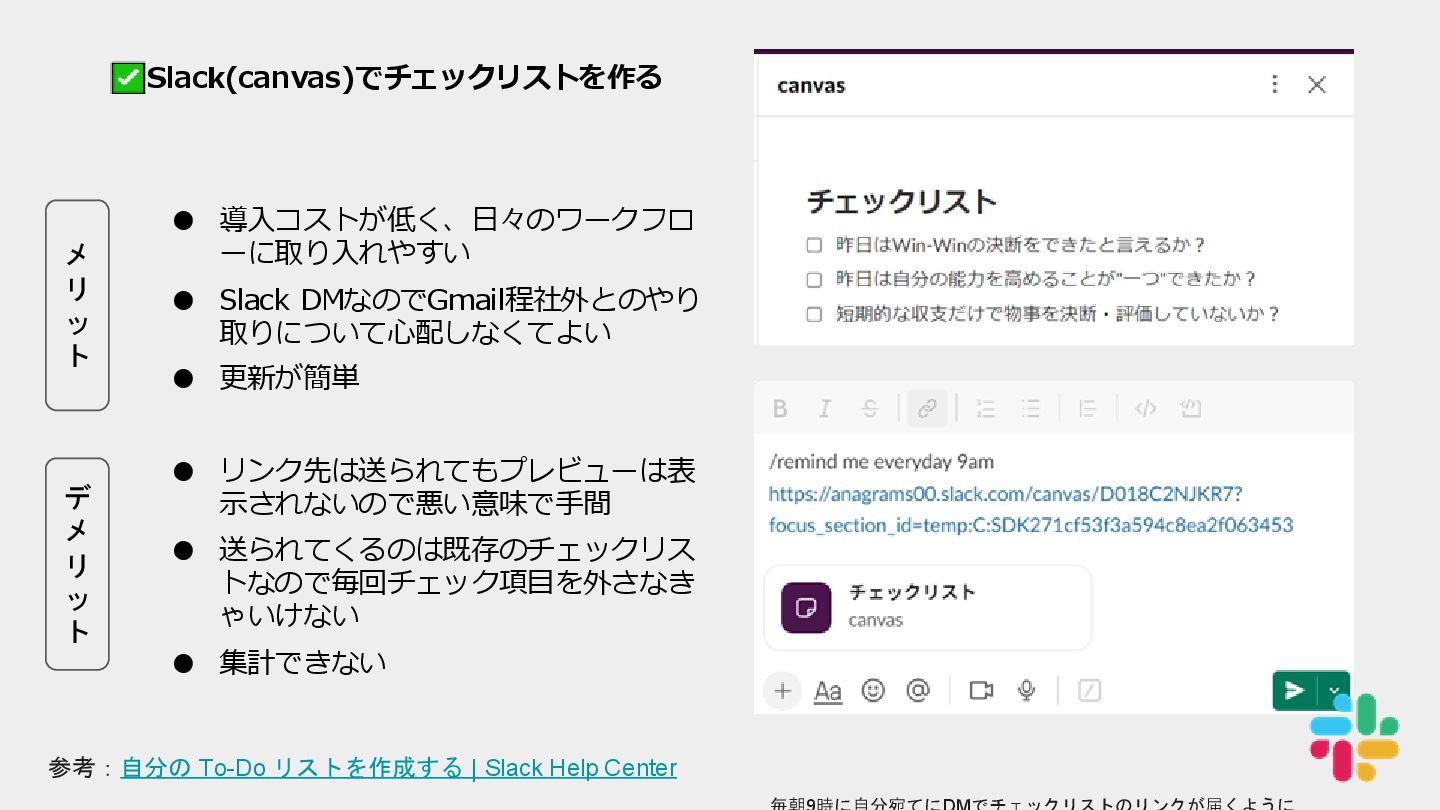Record a video clip
Viewport: 1440px width, 810px height.
pos(981,690)
